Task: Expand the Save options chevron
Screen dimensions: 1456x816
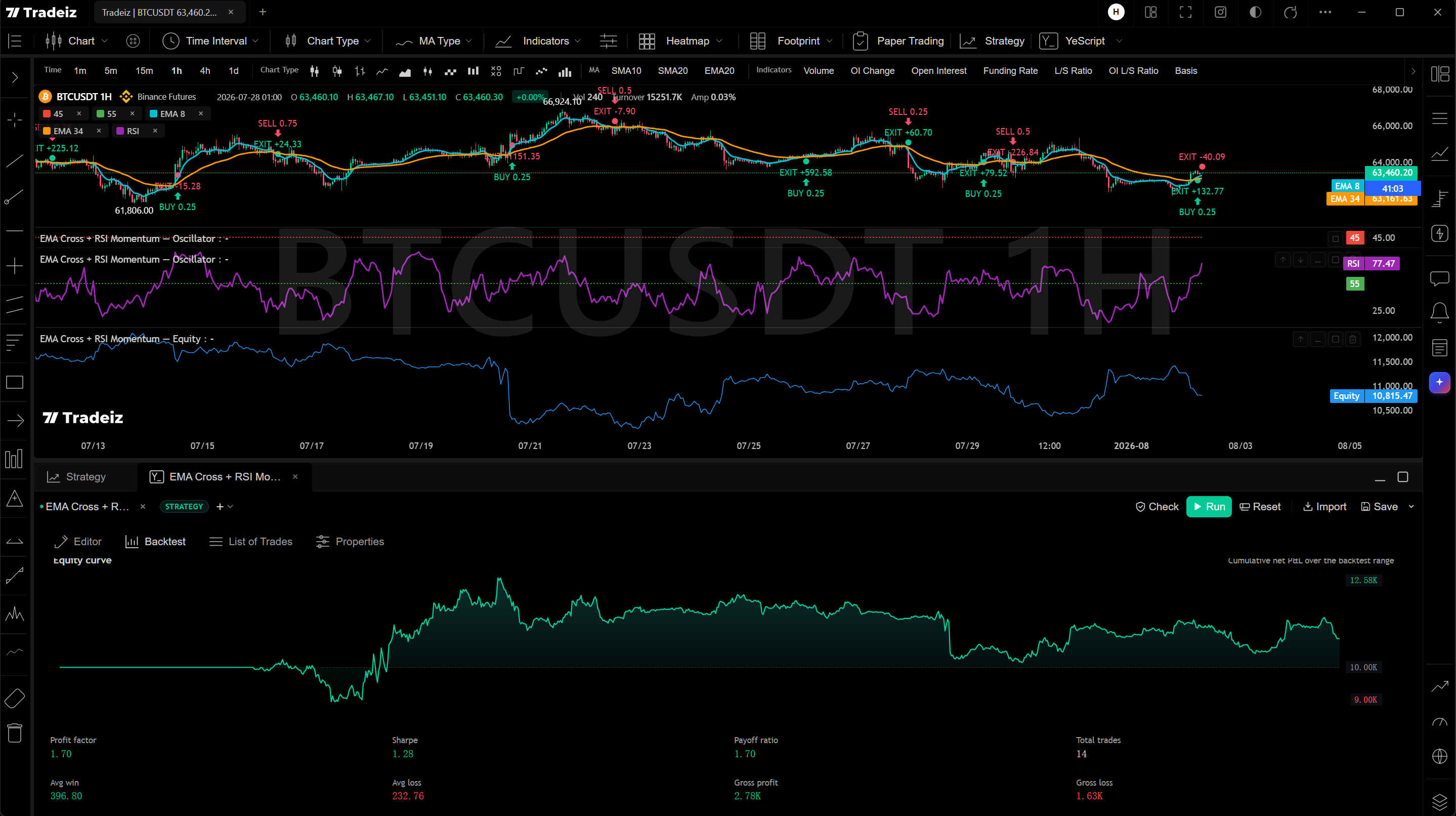Action: (x=1411, y=507)
